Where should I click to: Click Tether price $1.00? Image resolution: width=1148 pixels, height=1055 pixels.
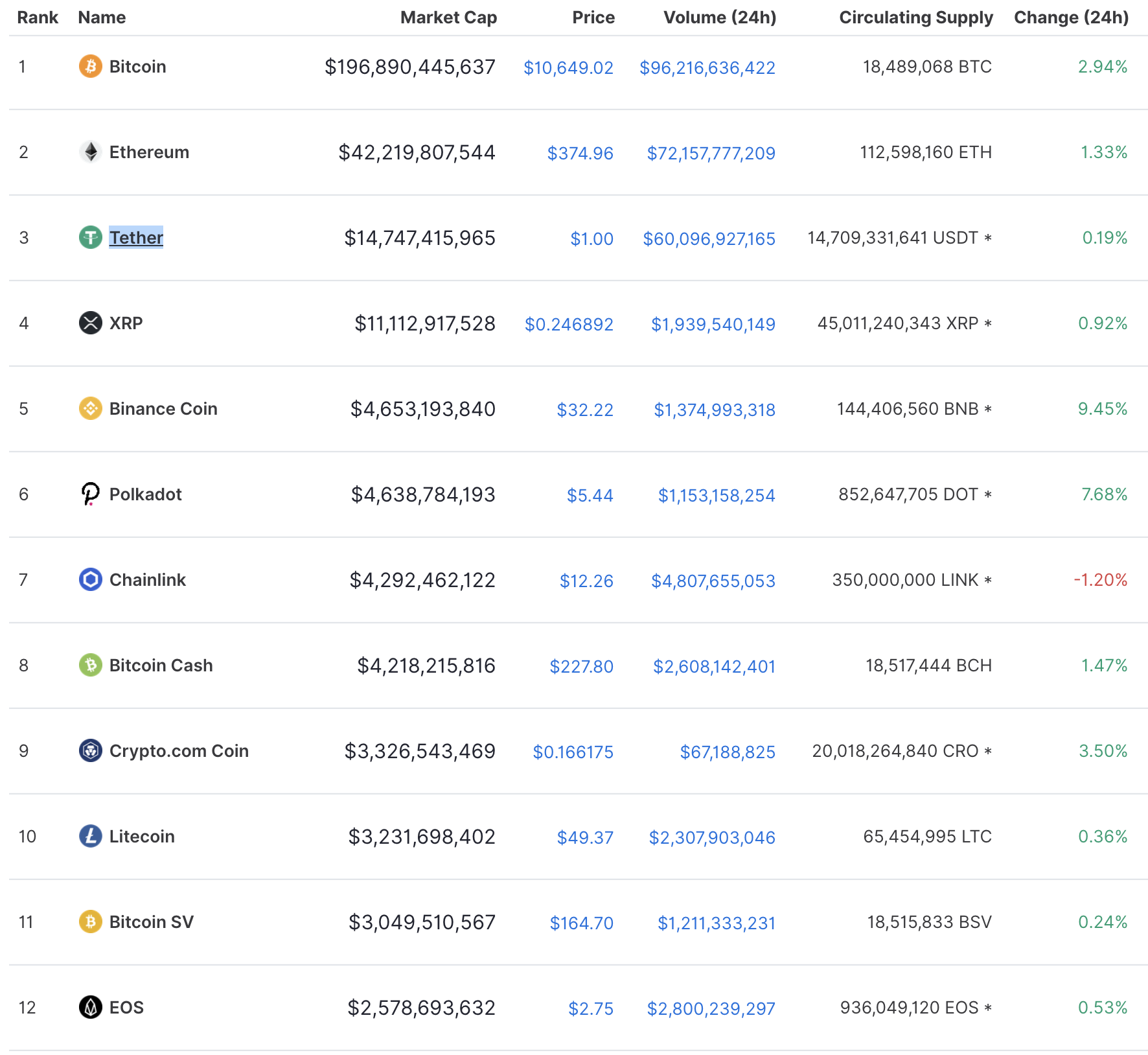(x=591, y=238)
